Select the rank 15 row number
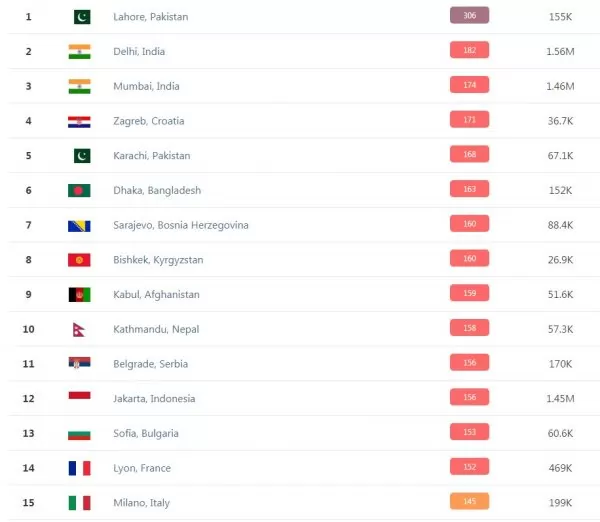 pyautogui.click(x=28, y=502)
